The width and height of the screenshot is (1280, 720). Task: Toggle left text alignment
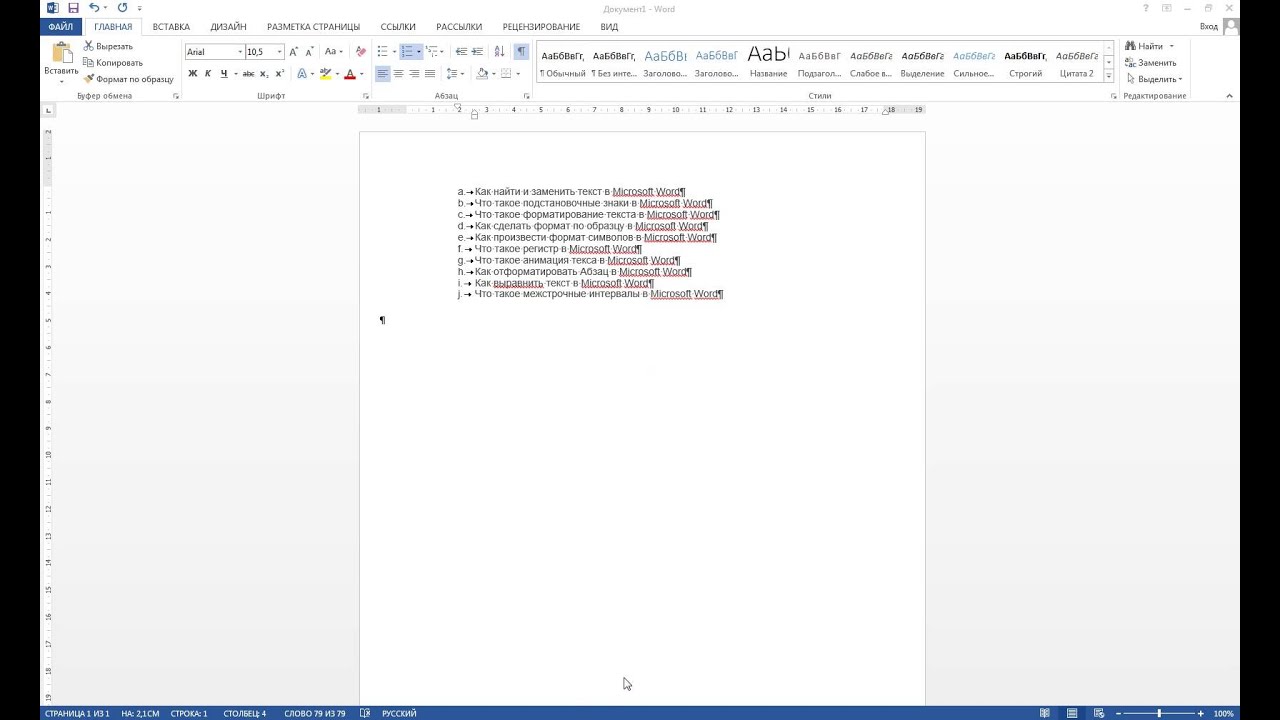(x=382, y=73)
